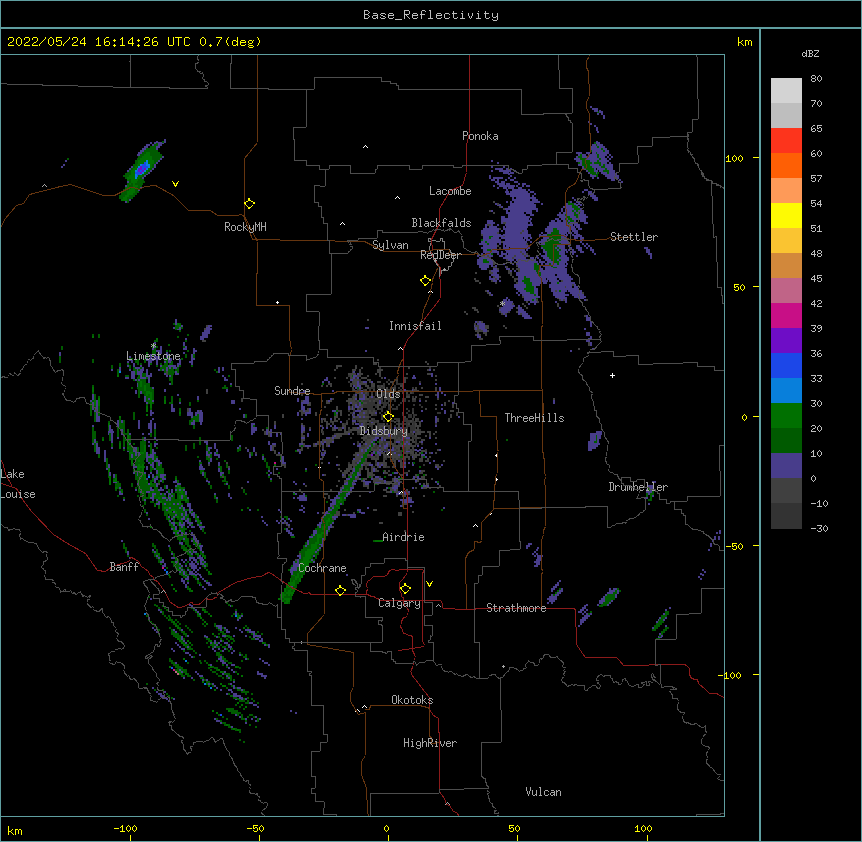862x842 pixels.
Task: Click the purple 10 dBZ legend color
Action: coord(786,466)
